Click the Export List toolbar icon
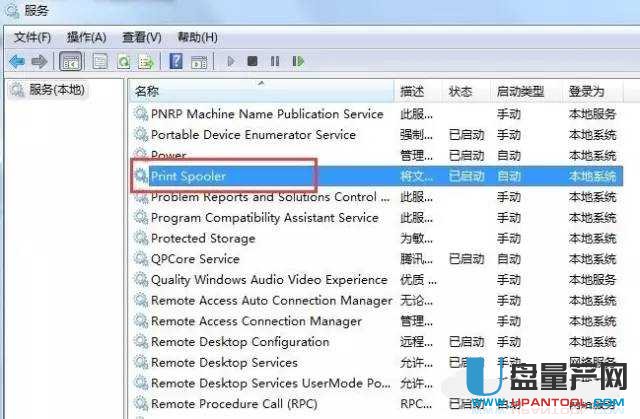 click(x=147, y=62)
